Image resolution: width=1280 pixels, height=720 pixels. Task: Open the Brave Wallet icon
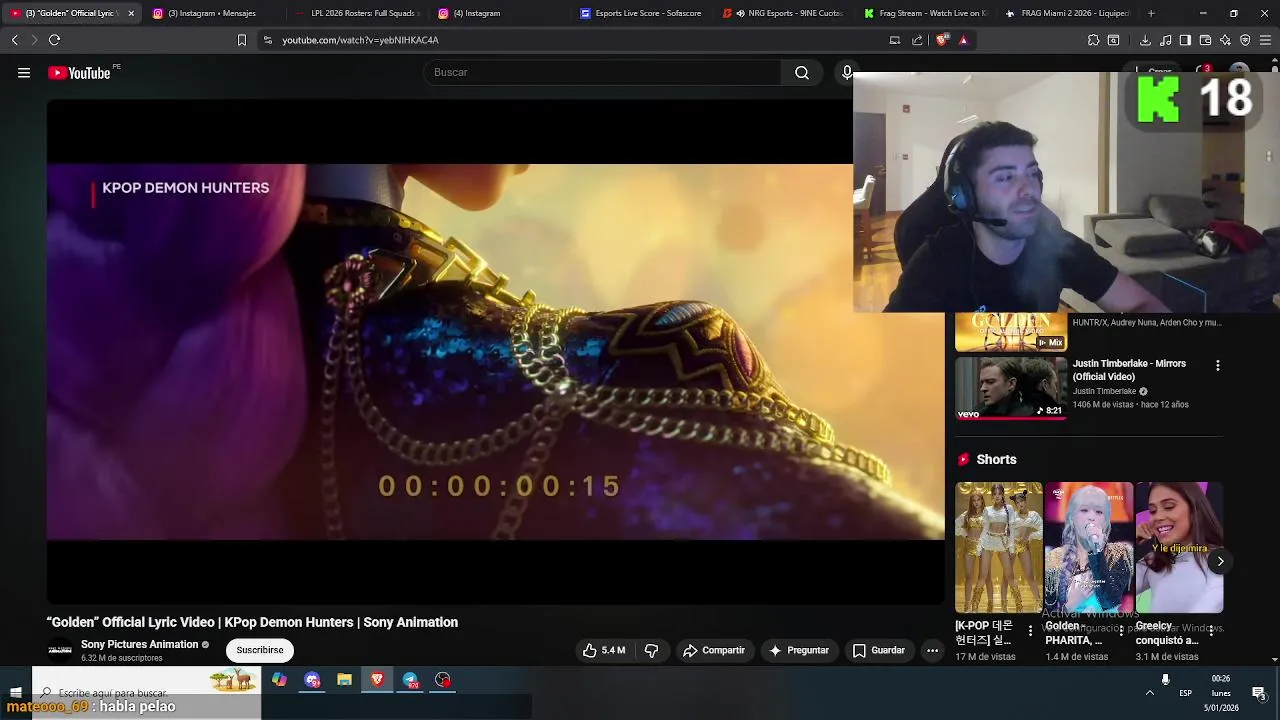click(1205, 40)
